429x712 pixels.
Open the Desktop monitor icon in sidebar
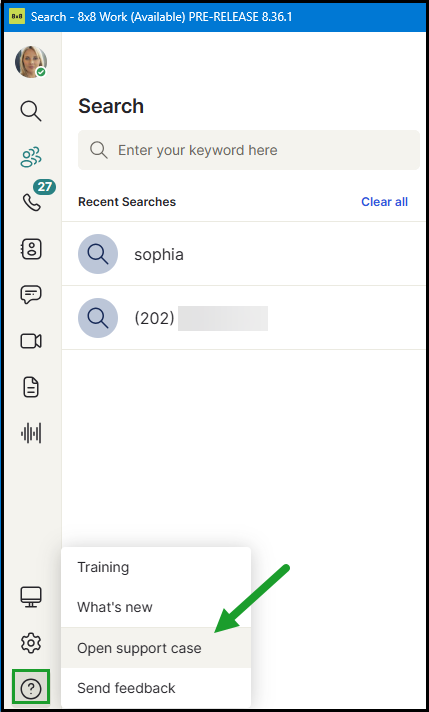(31, 597)
